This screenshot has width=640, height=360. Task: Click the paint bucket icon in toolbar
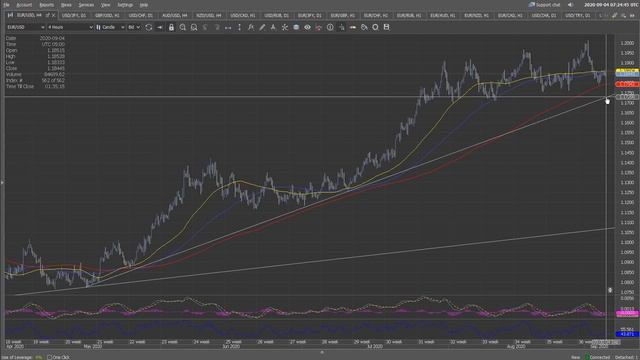click(x=364, y=27)
